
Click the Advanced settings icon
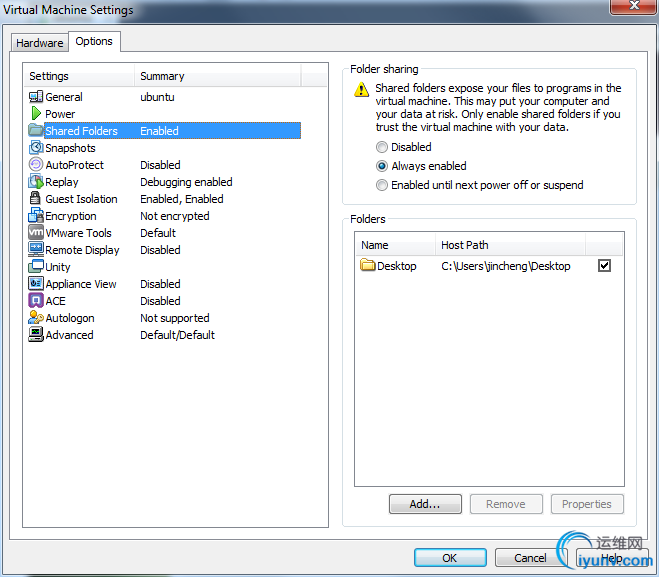(x=36, y=335)
